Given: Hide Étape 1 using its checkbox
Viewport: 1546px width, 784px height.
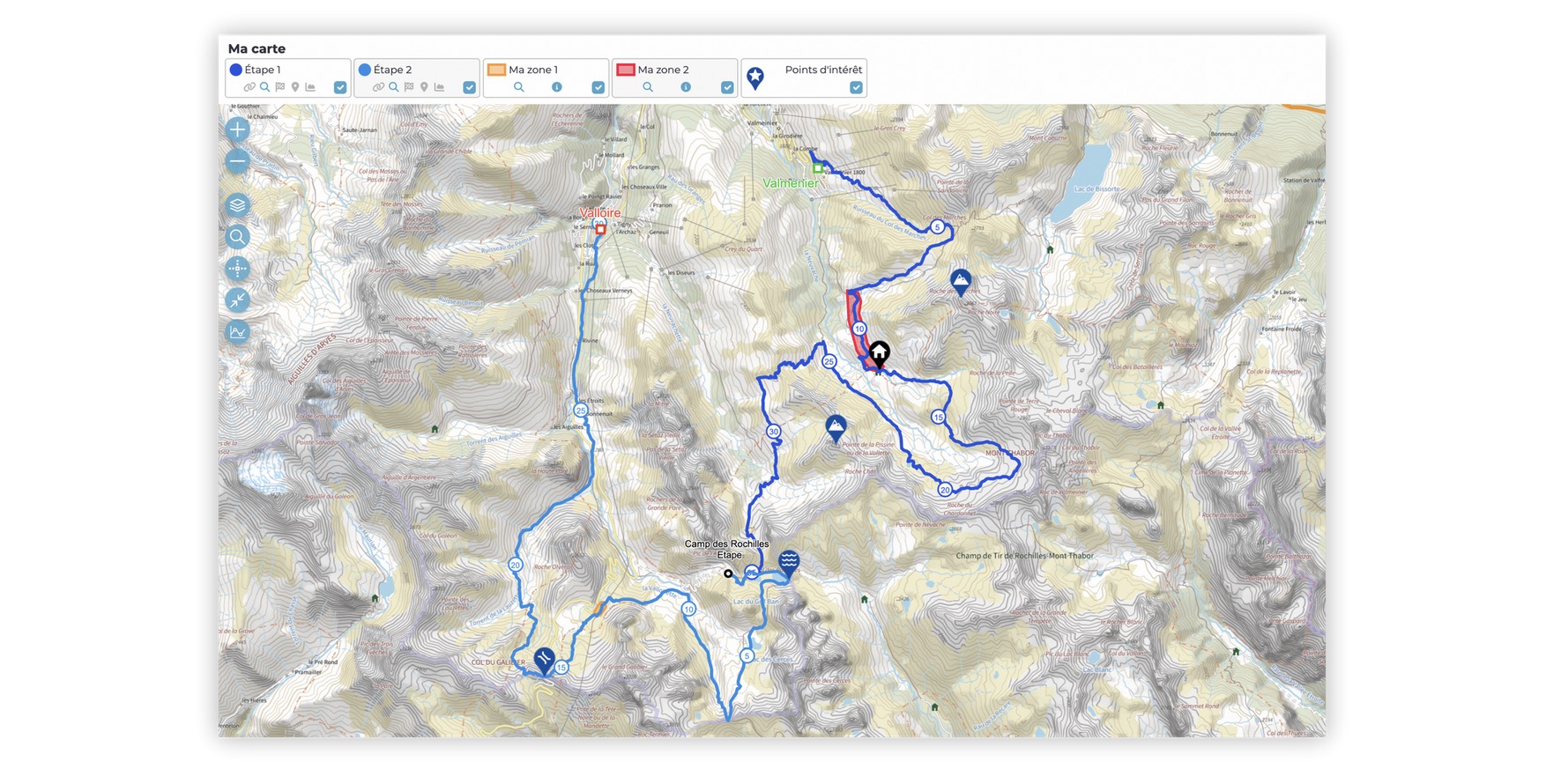Looking at the screenshot, I should (x=340, y=87).
